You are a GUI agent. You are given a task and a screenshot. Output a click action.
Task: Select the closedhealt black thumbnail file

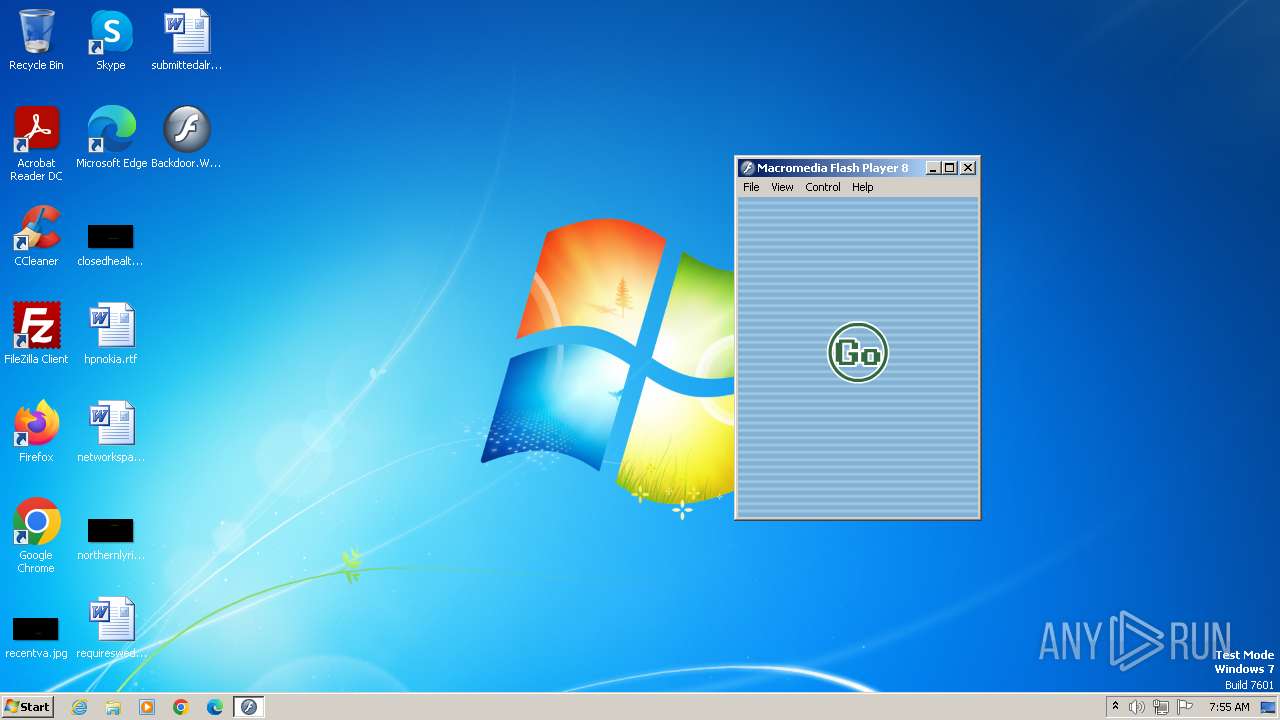click(x=110, y=245)
